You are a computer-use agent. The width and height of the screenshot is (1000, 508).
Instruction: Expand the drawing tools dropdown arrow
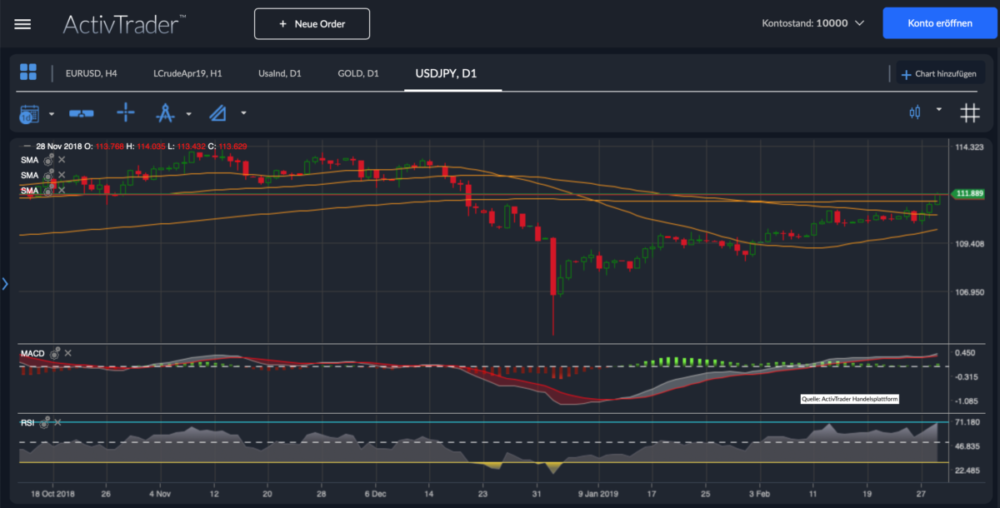click(189, 114)
